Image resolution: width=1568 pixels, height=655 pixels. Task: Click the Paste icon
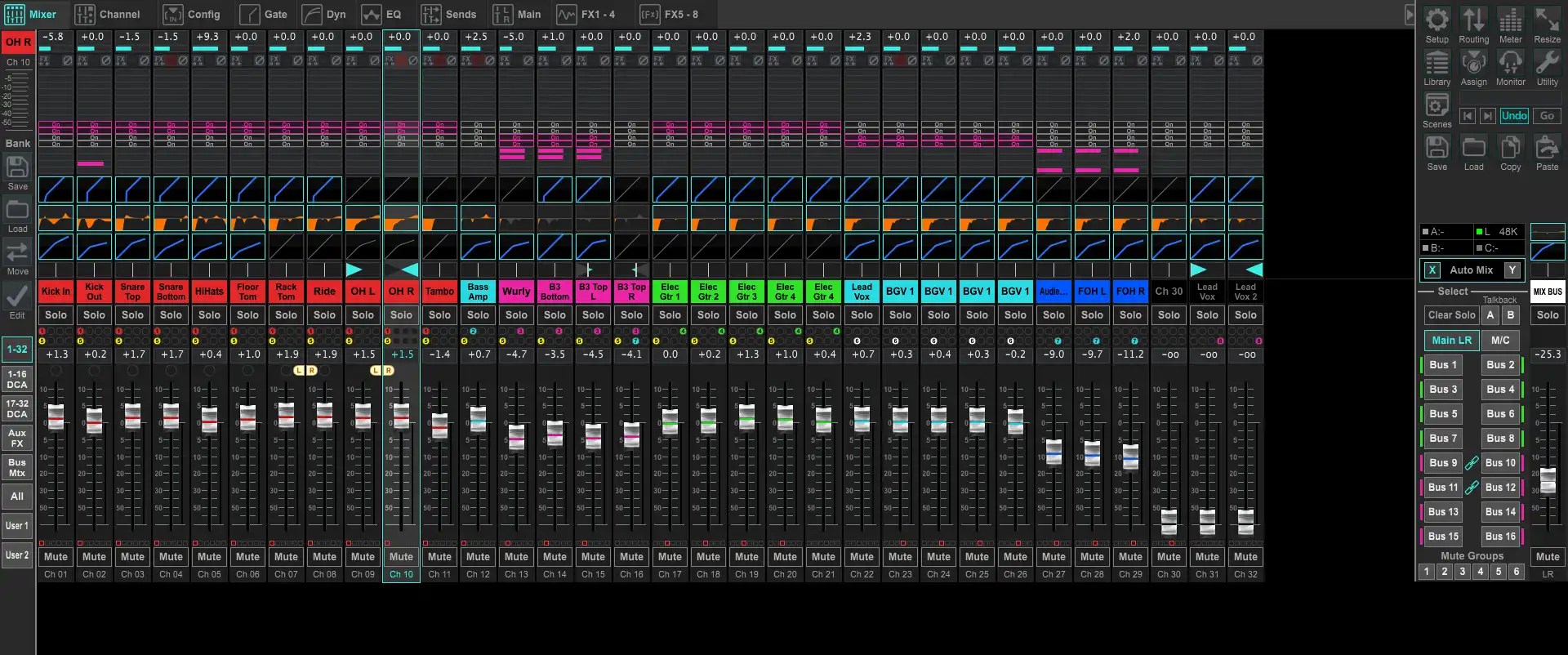1547,147
